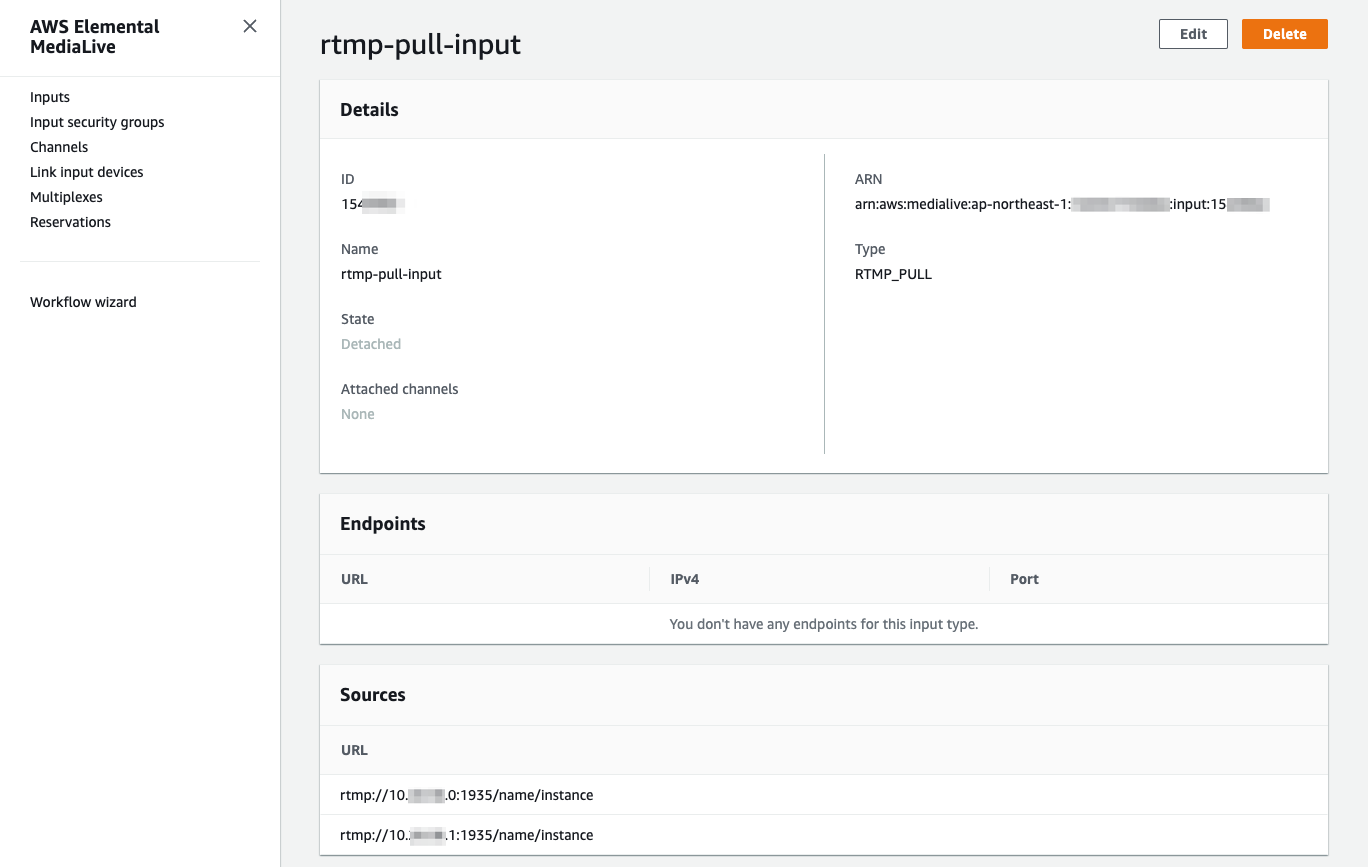This screenshot has height=867, width=1368.
Task: Select the RTMP_PULL type value
Action: coord(893,274)
